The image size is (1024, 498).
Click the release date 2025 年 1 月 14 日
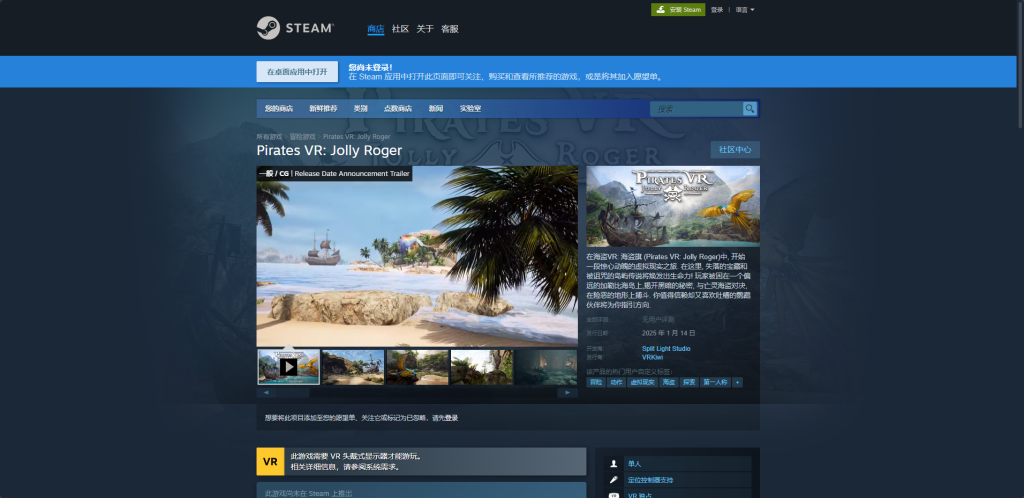669,333
